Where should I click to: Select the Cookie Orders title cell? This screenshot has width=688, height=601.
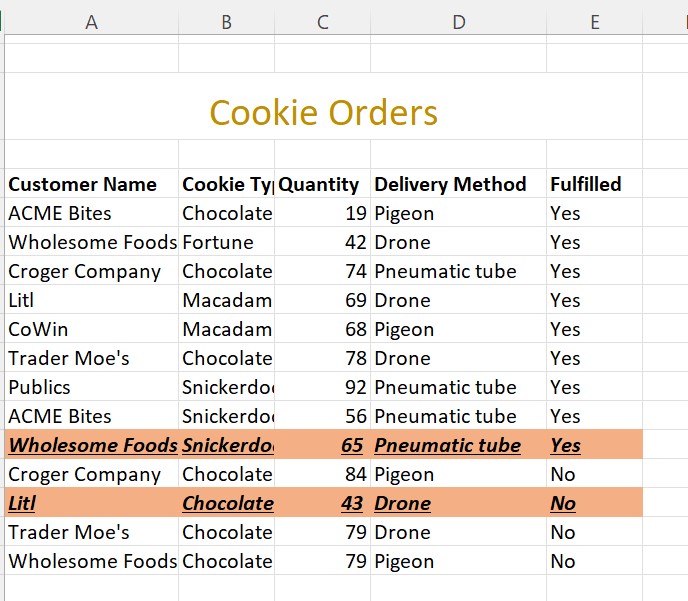323,112
